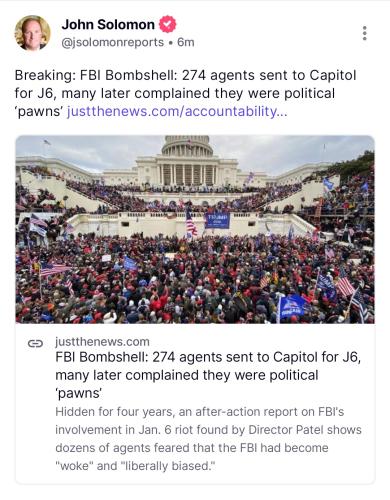Click the 6m post timestamp
This screenshot has width=390, height=500.
(186, 42)
